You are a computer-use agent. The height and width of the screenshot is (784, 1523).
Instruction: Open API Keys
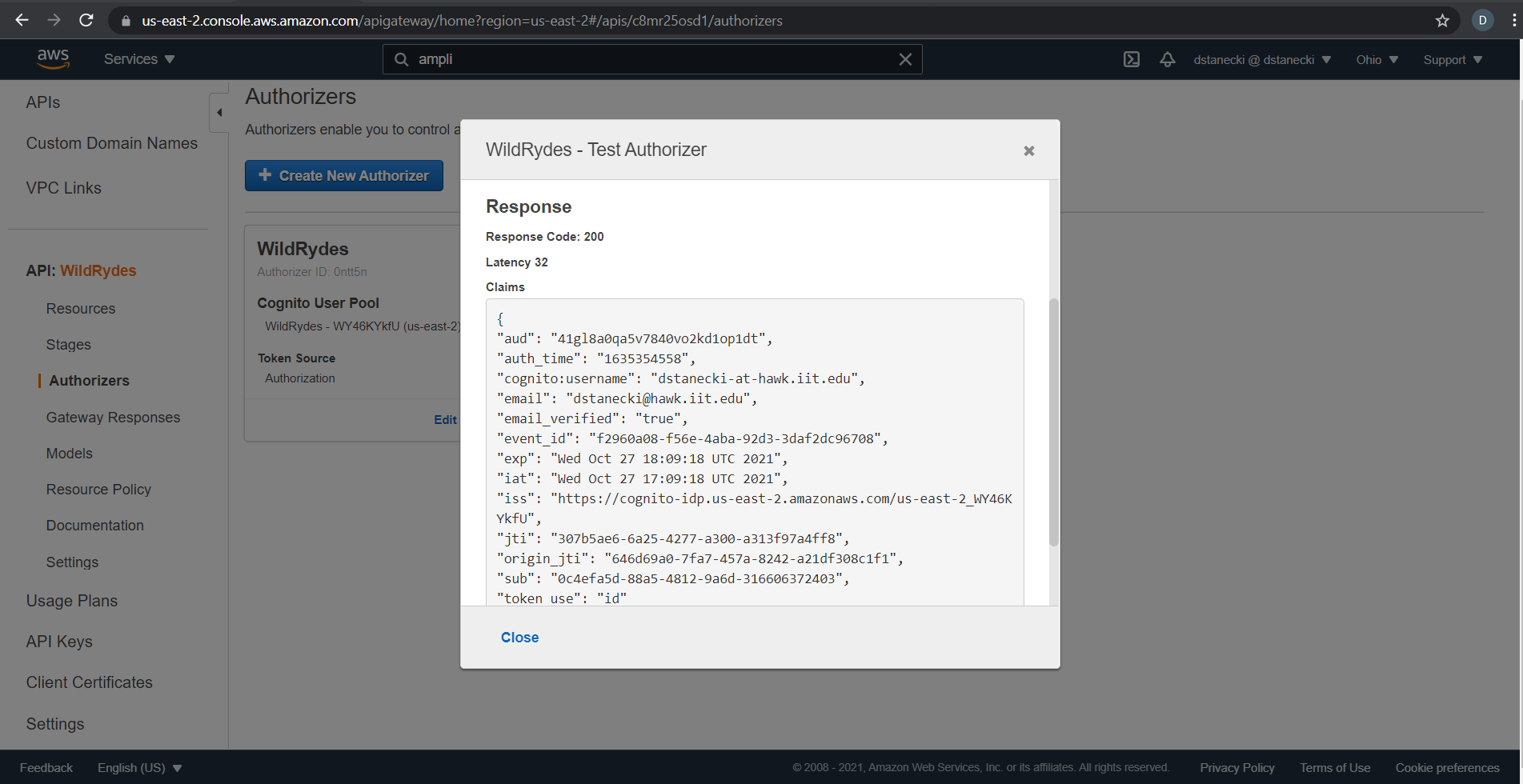59,642
